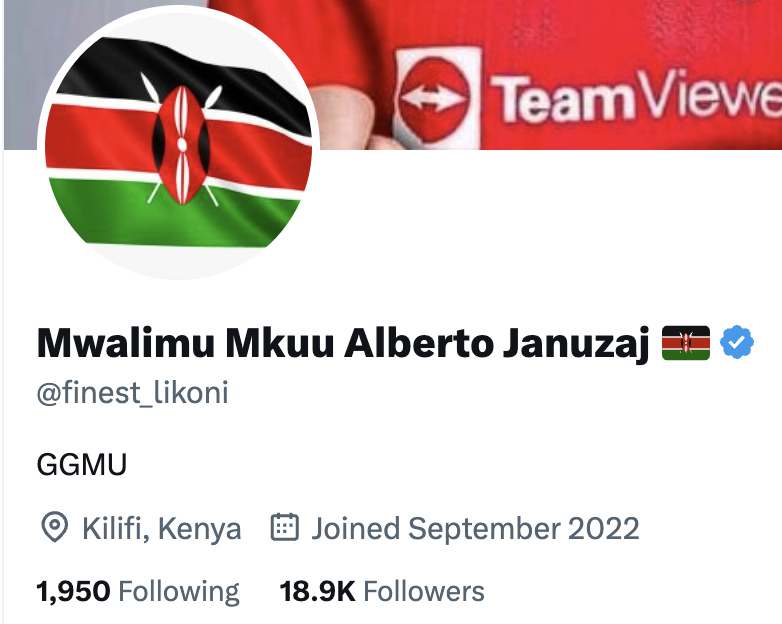Click the location pin icon
This screenshot has width=782, height=624.
point(54,527)
